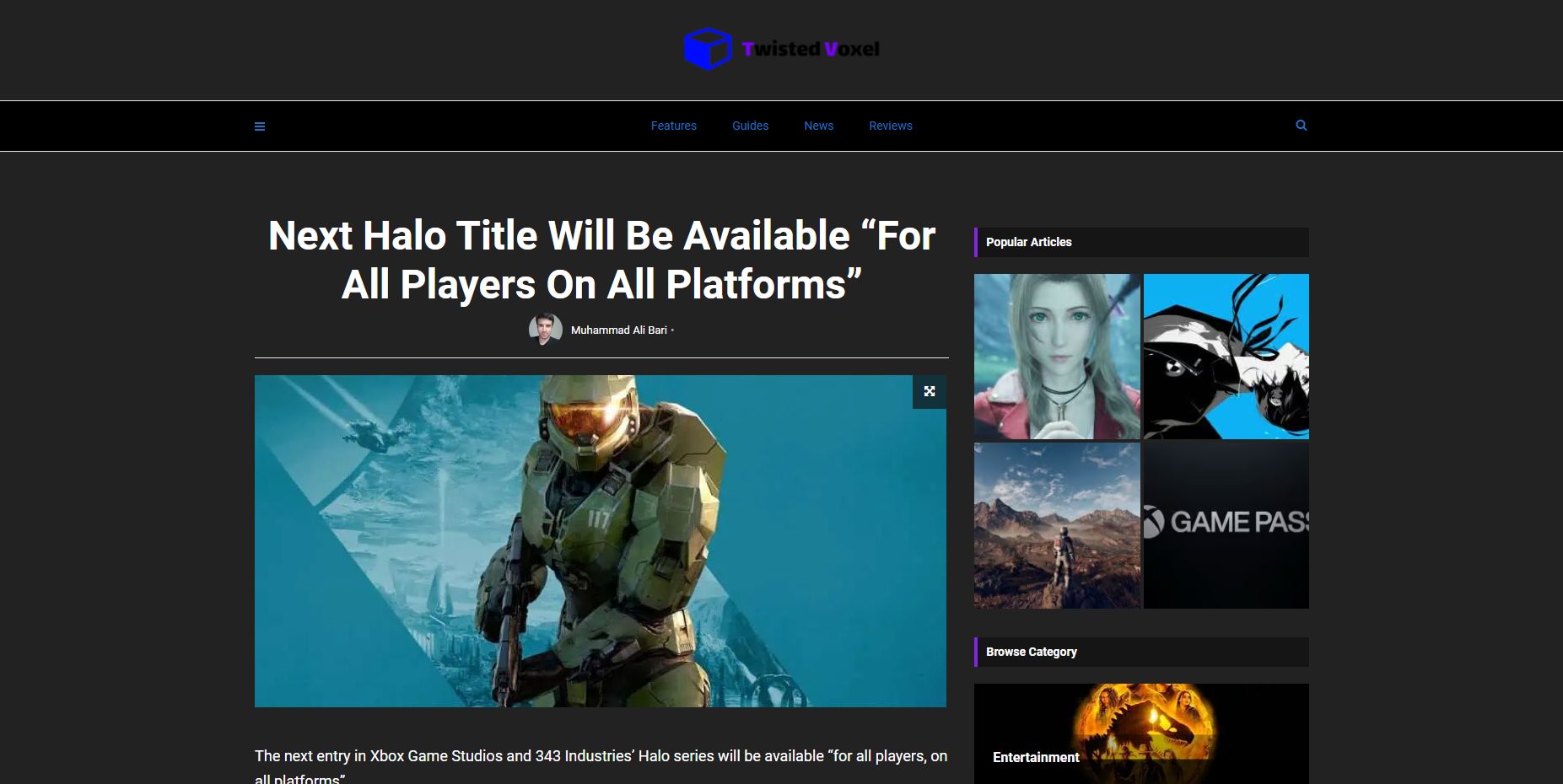Click the Browse Category heading
This screenshot has height=784, width=1563.
pyautogui.click(x=1032, y=652)
